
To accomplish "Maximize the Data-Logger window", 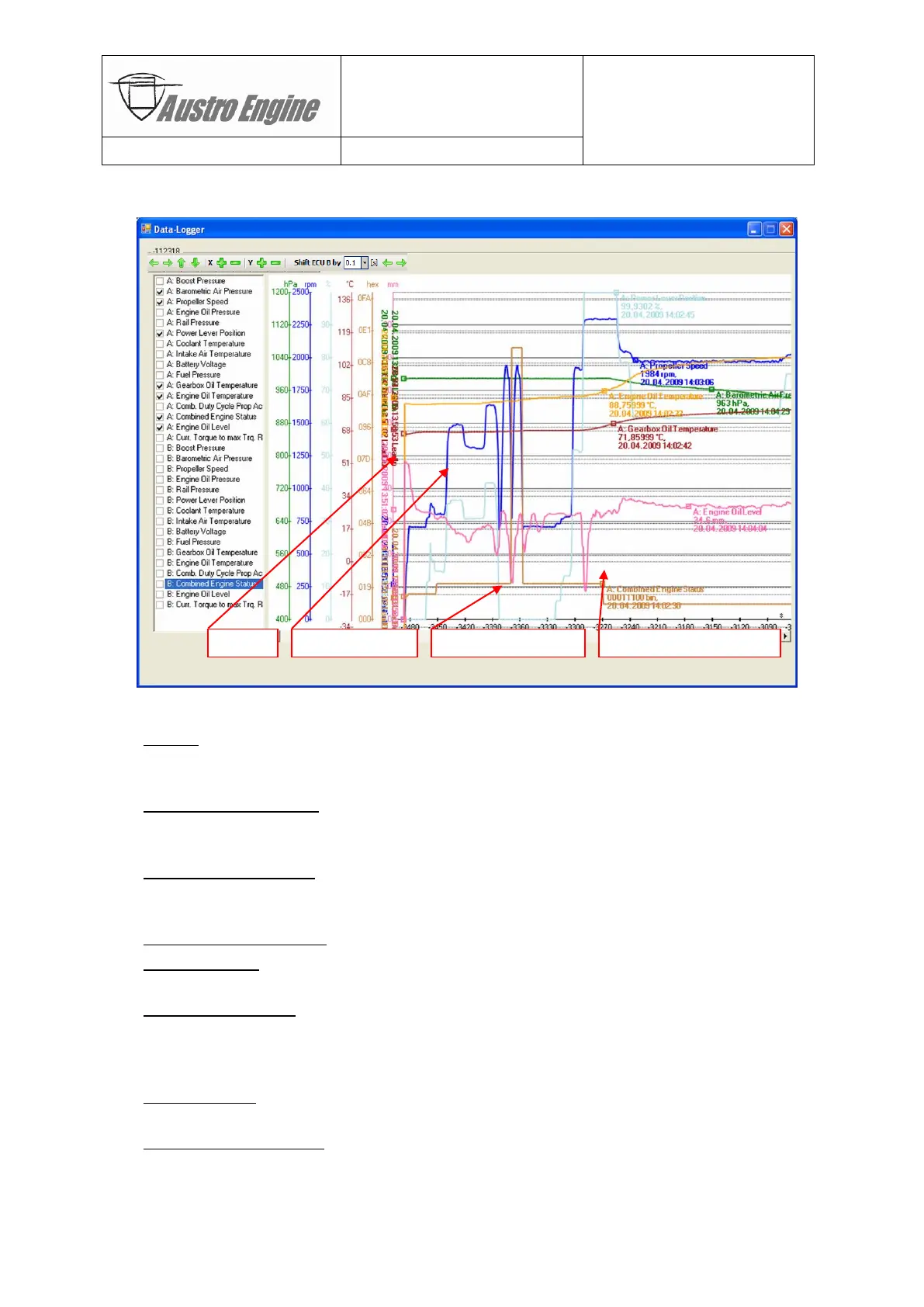I will (770, 229).
